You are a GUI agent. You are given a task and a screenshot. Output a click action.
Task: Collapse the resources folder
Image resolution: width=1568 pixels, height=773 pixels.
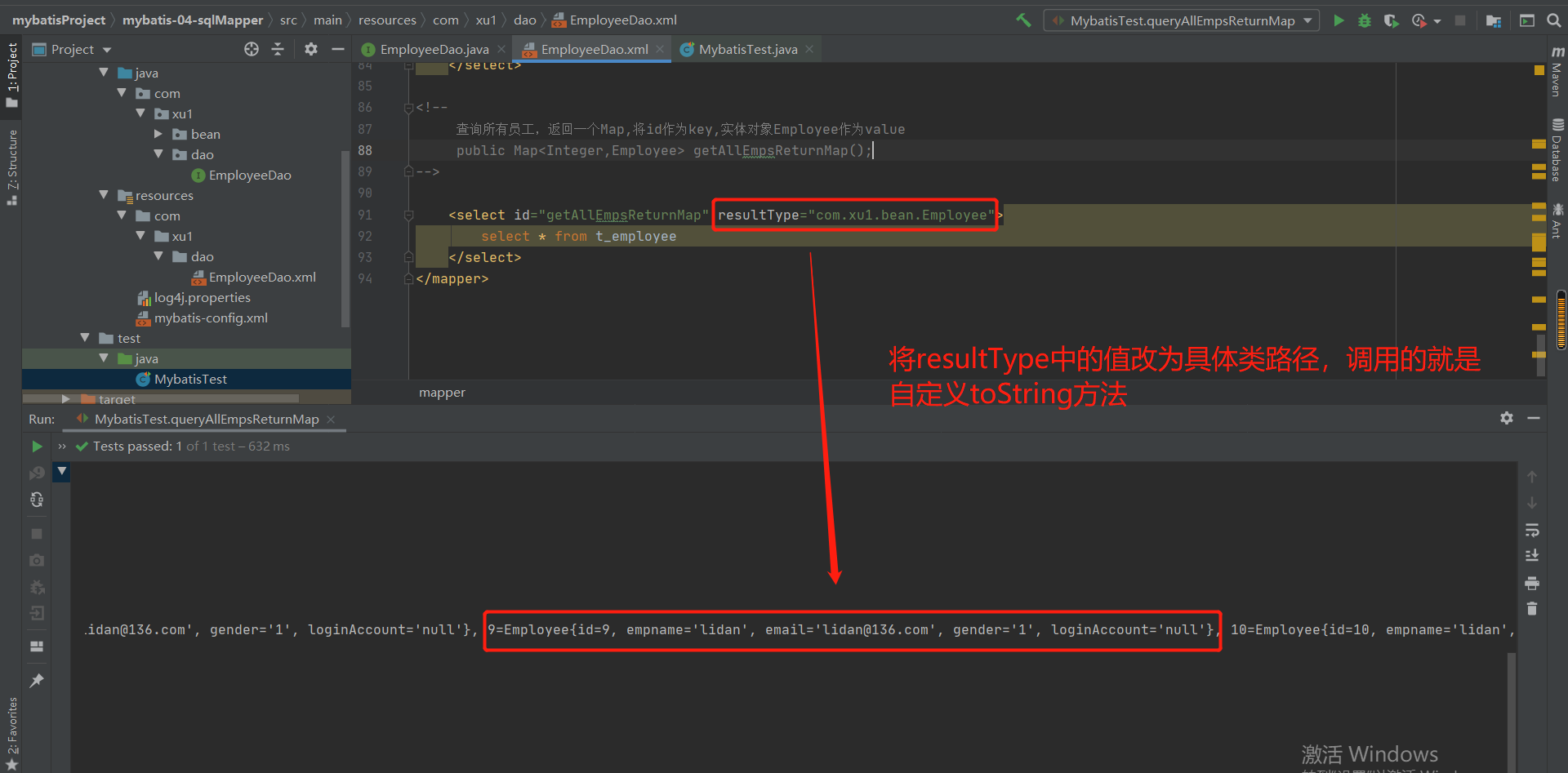coord(104,195)
